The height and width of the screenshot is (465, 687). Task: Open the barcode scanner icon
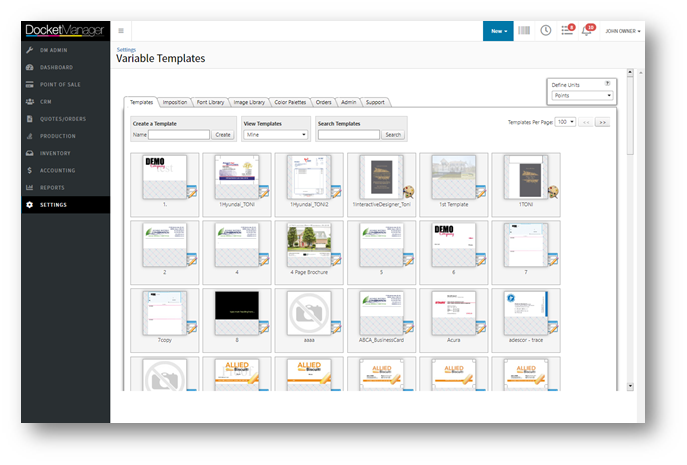pos(524,30)
